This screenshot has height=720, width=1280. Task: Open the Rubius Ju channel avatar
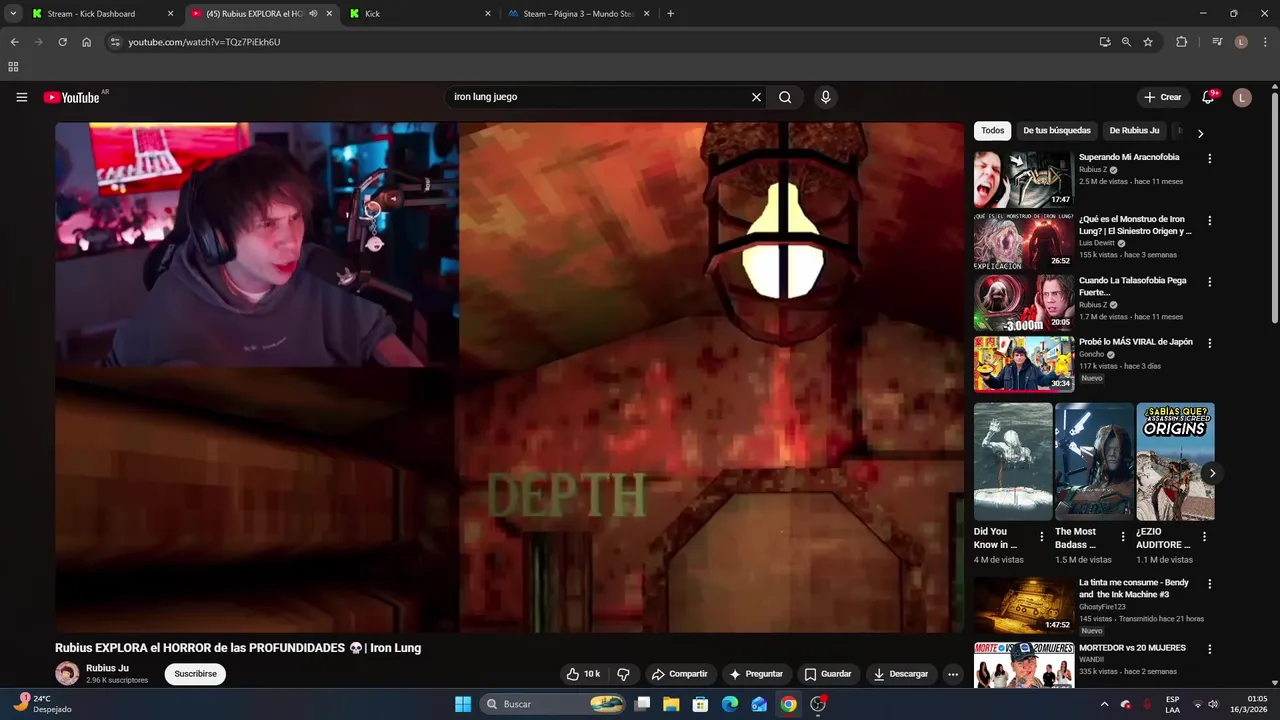point(67,674)
